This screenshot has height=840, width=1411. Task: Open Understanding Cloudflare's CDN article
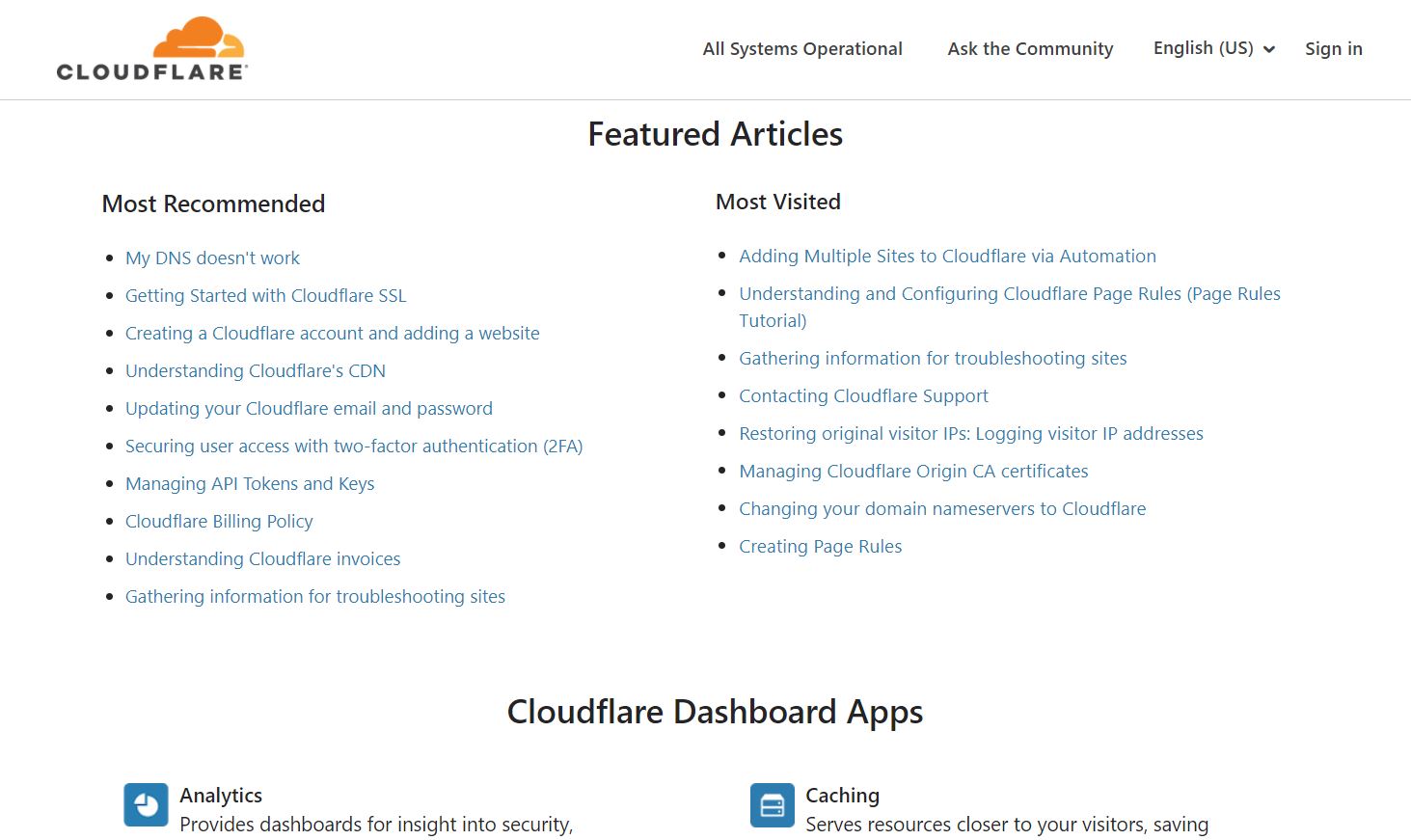(256, 370)
